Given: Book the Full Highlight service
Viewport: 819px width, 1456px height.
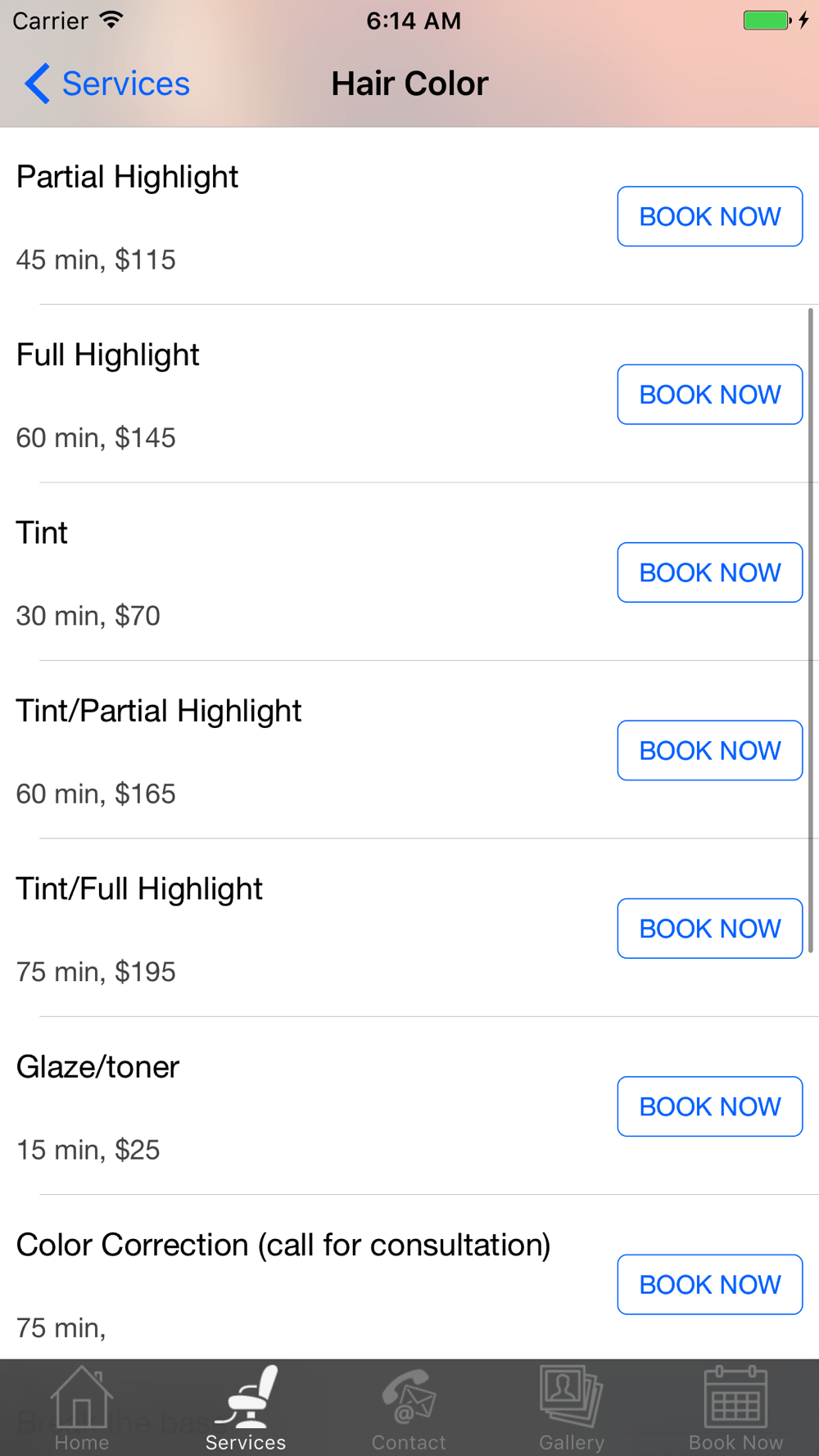Looking at the screenshot, I should click(710, 395).
